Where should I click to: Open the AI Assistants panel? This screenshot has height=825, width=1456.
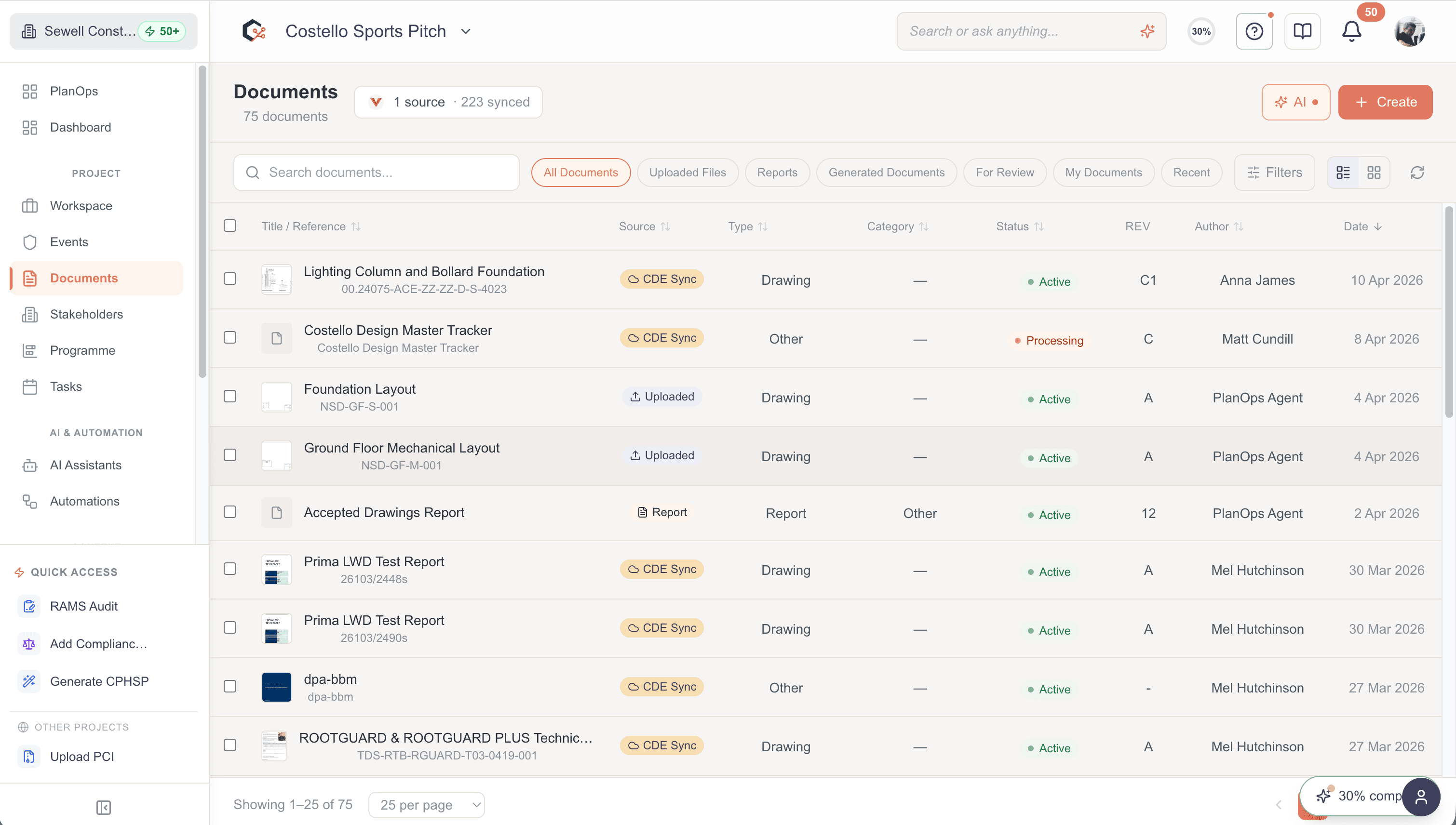pos(86,465)
